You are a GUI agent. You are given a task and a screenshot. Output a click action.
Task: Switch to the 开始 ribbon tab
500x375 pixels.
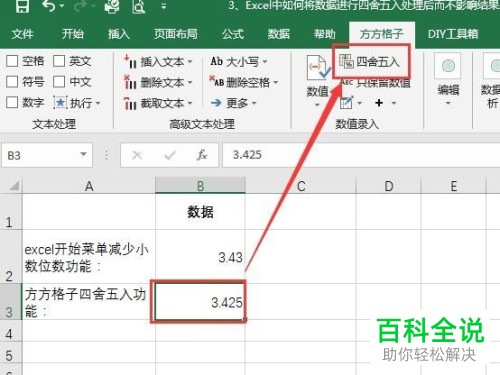coord(72,34)
